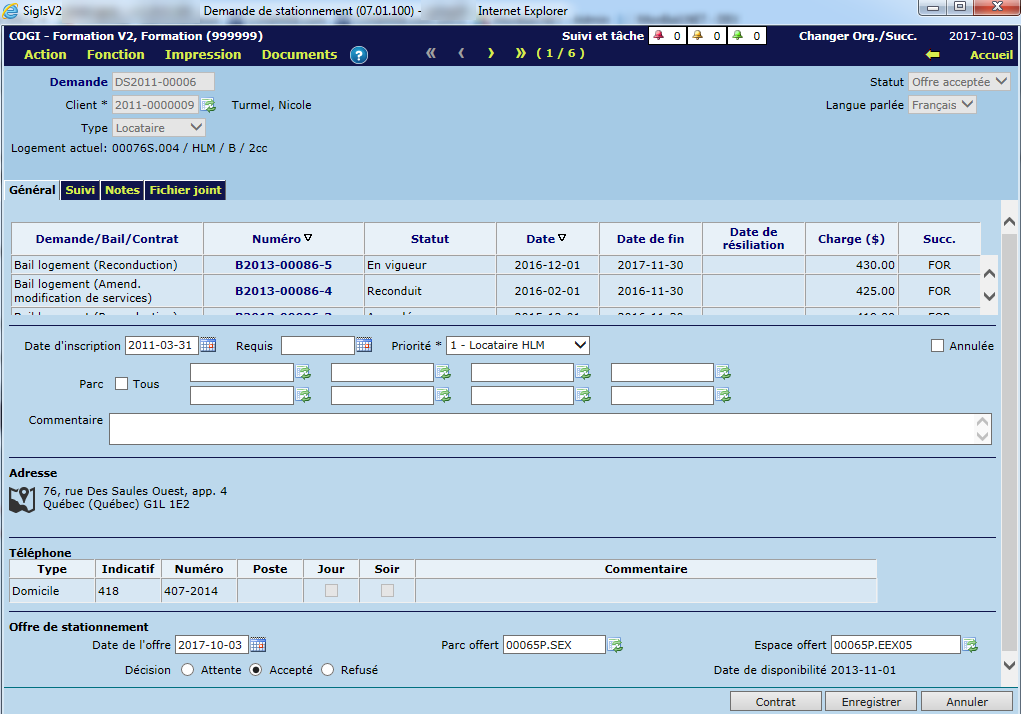Screen dimensions: 1021x714
Task: Go to the last record arrow
Action: pos(520,54)
